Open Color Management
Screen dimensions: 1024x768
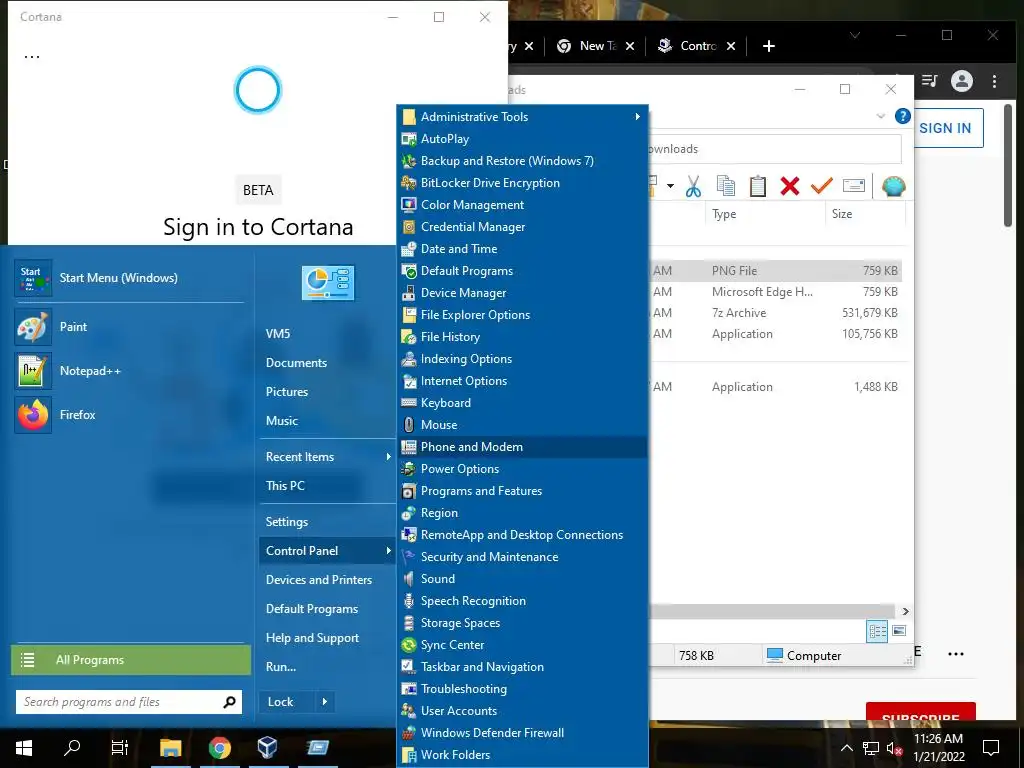pos(522,204)
